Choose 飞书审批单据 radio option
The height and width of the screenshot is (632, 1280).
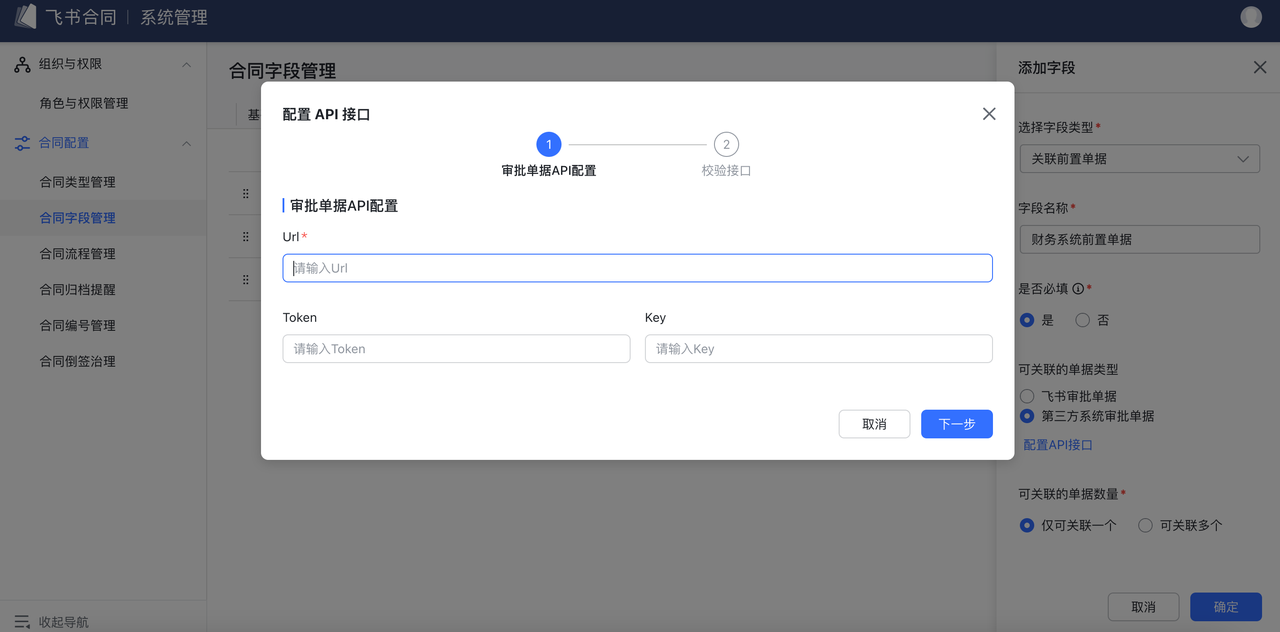pos(1027,396)
